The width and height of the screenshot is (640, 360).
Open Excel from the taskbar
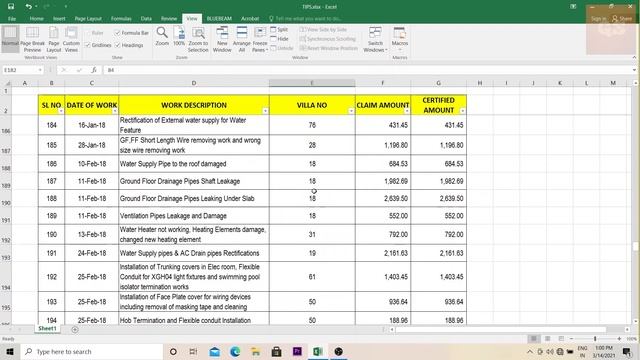(x=318, y=351)
